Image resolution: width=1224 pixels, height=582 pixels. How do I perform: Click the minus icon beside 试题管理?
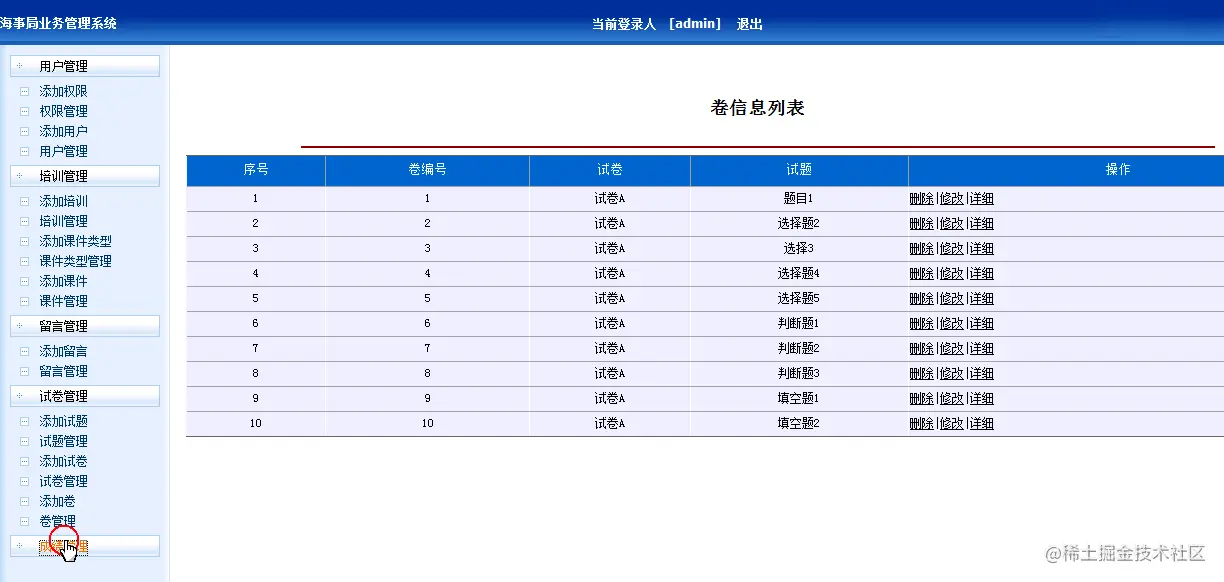coord(22,441)
